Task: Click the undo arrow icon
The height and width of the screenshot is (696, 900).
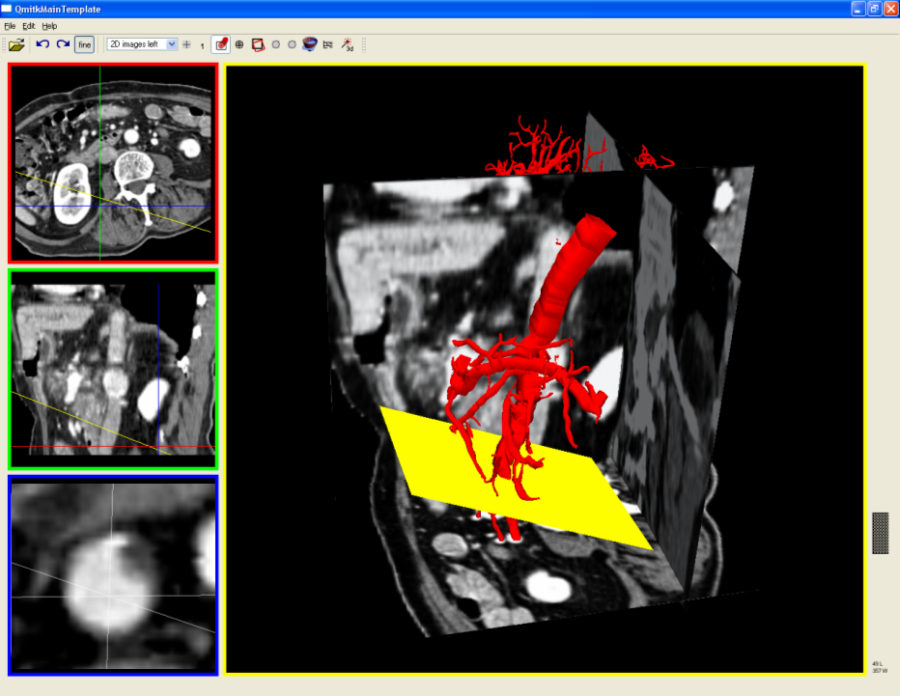Action: 42,45
